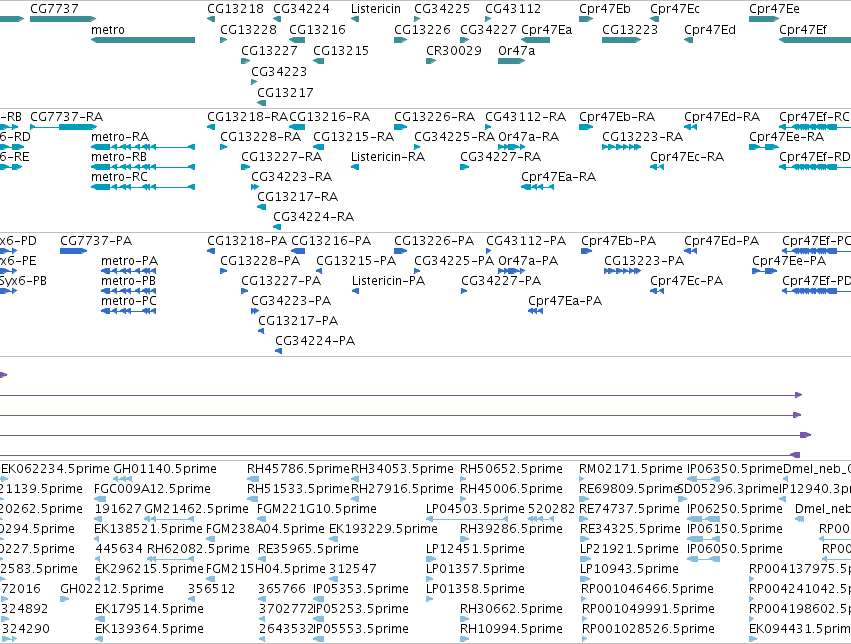Select the RH45786.5prime EST label
The width and height of the screenshot is (851, 644).
pyautogui.click(x=298, y=469)
